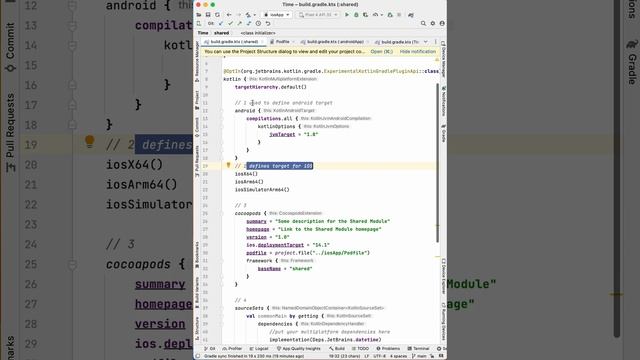This screenshot has width=640, height=360.
Task: Open Notifications panel on right strip
Action: pyautogui.click(x=443, y=100)
